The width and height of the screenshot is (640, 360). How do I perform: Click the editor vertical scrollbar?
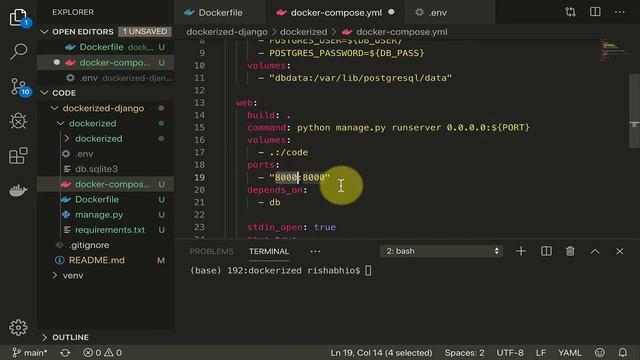coord(634,110)
